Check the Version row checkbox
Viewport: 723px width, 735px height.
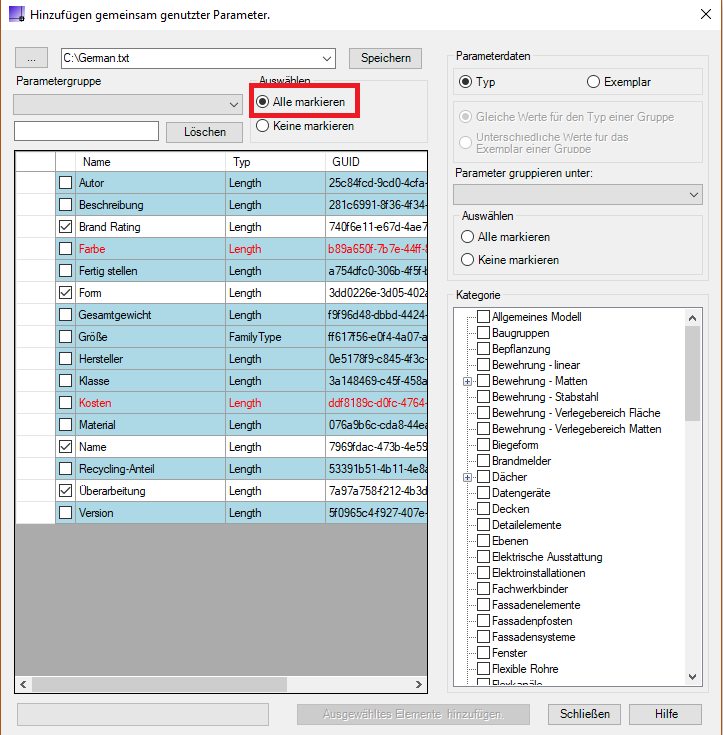(66, 513)
